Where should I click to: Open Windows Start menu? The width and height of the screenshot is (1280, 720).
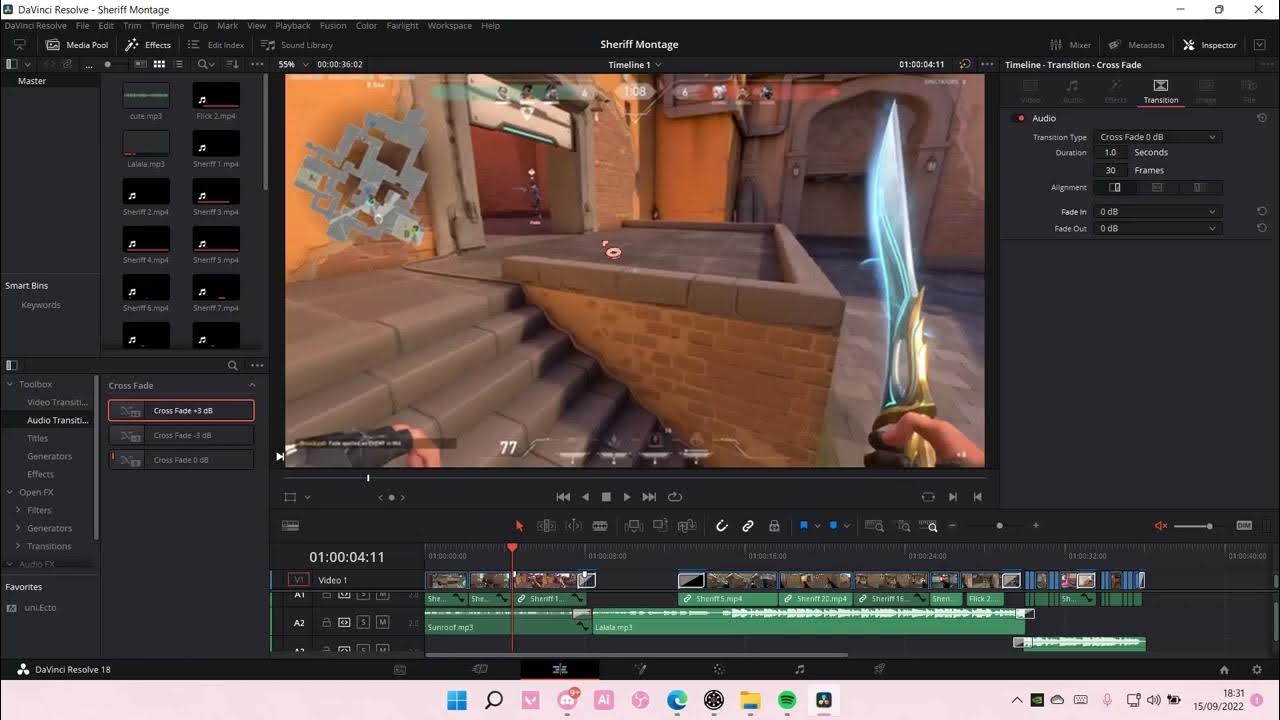click(457, 700)
